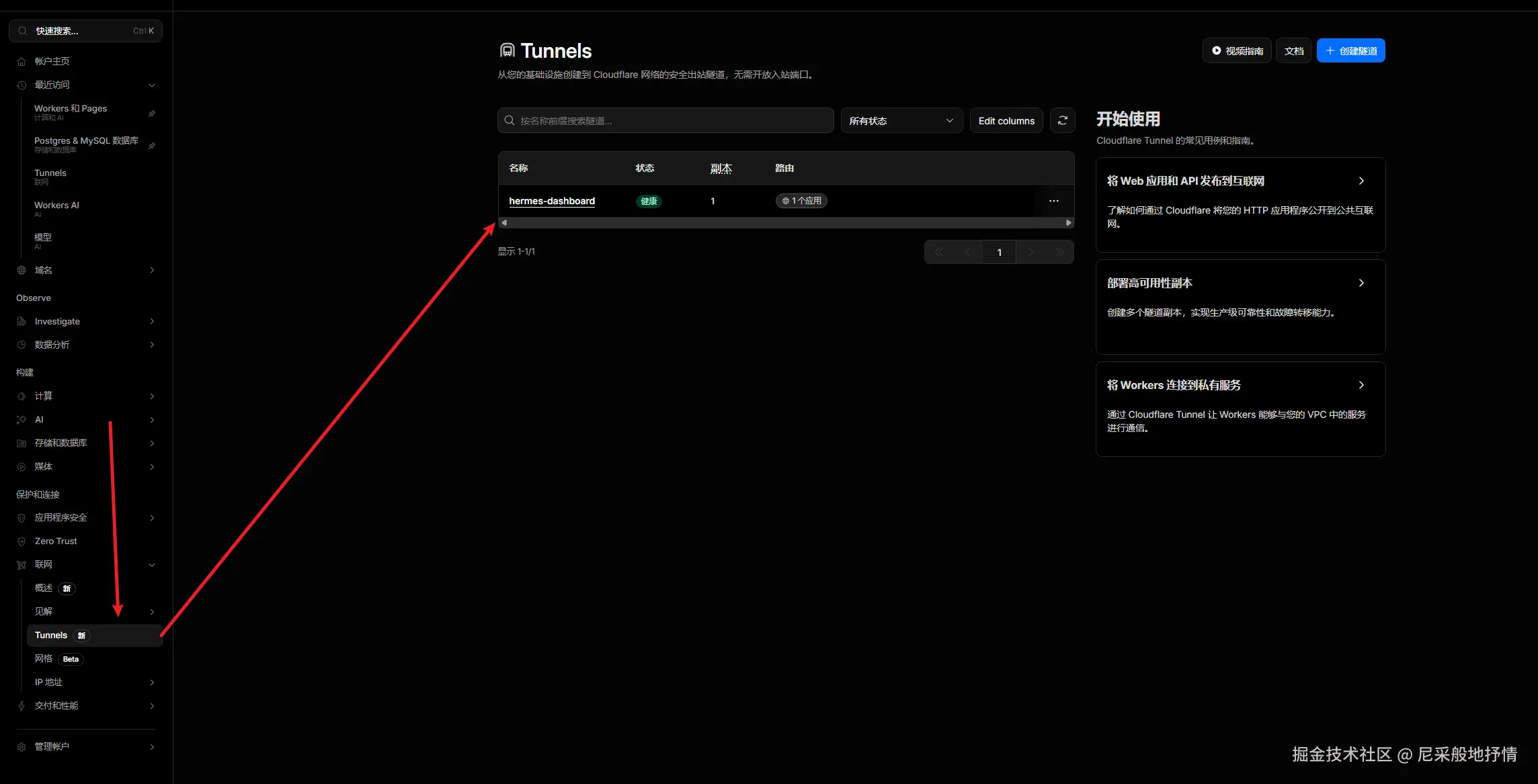Screen dimensions: 1538x784
Task: Click the globe icon beside 域名
Action: click(22, 270)
